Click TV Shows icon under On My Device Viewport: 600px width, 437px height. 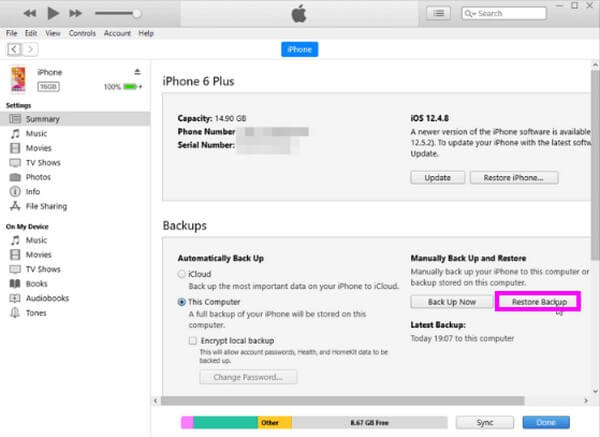[x=15, y=269]
